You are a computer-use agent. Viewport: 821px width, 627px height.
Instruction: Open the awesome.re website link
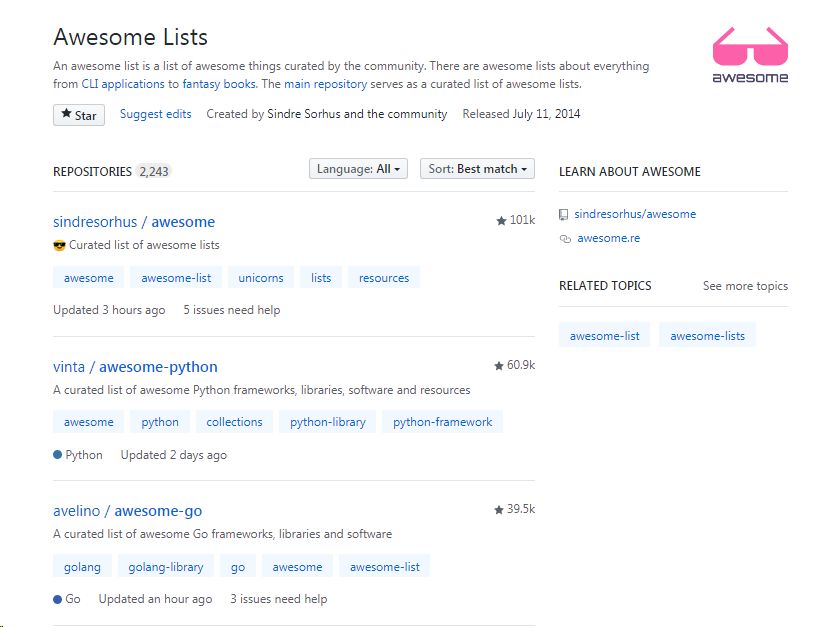[608, 238]
